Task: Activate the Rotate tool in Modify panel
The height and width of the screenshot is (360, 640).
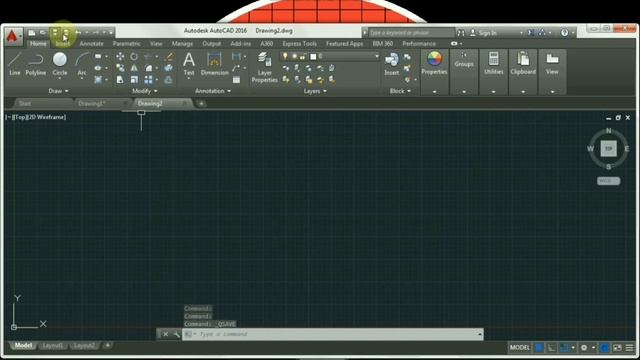Action: click(x=134, y=56)
